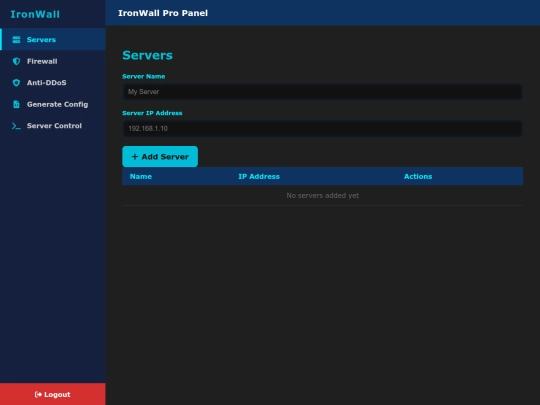This screenshot has height=405, width=540.
Task: Switch to Server Control
Action: click(53, 126)
